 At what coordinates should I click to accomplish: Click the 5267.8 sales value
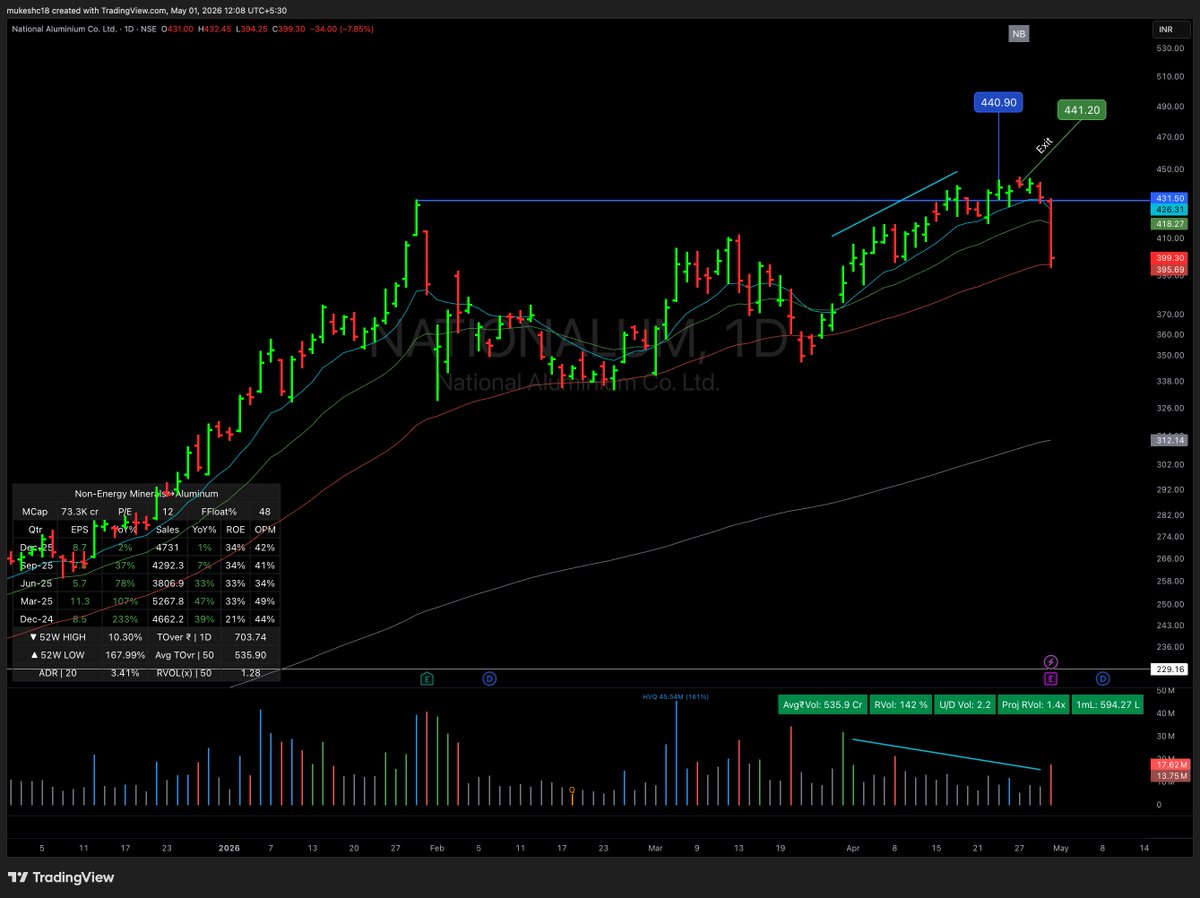pyautogui.click(x=167, y=601)
